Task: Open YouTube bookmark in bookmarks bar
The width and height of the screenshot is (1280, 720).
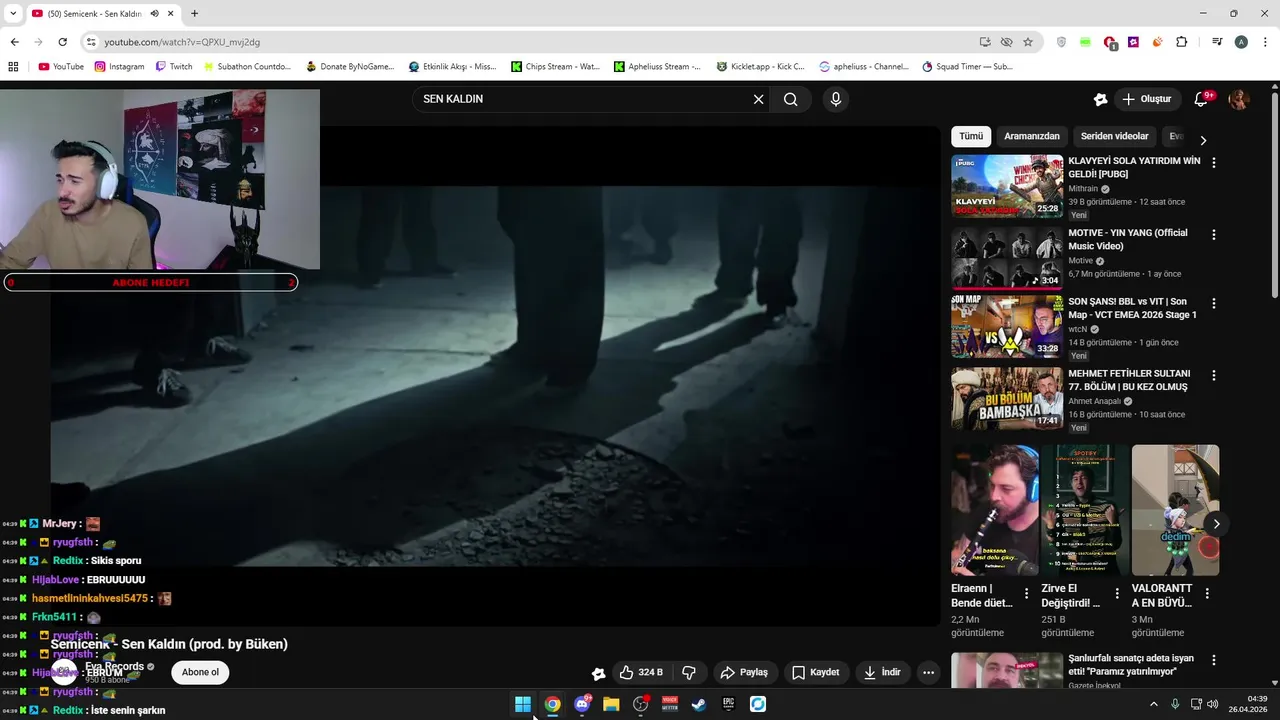Action: [x=61, y=67]
